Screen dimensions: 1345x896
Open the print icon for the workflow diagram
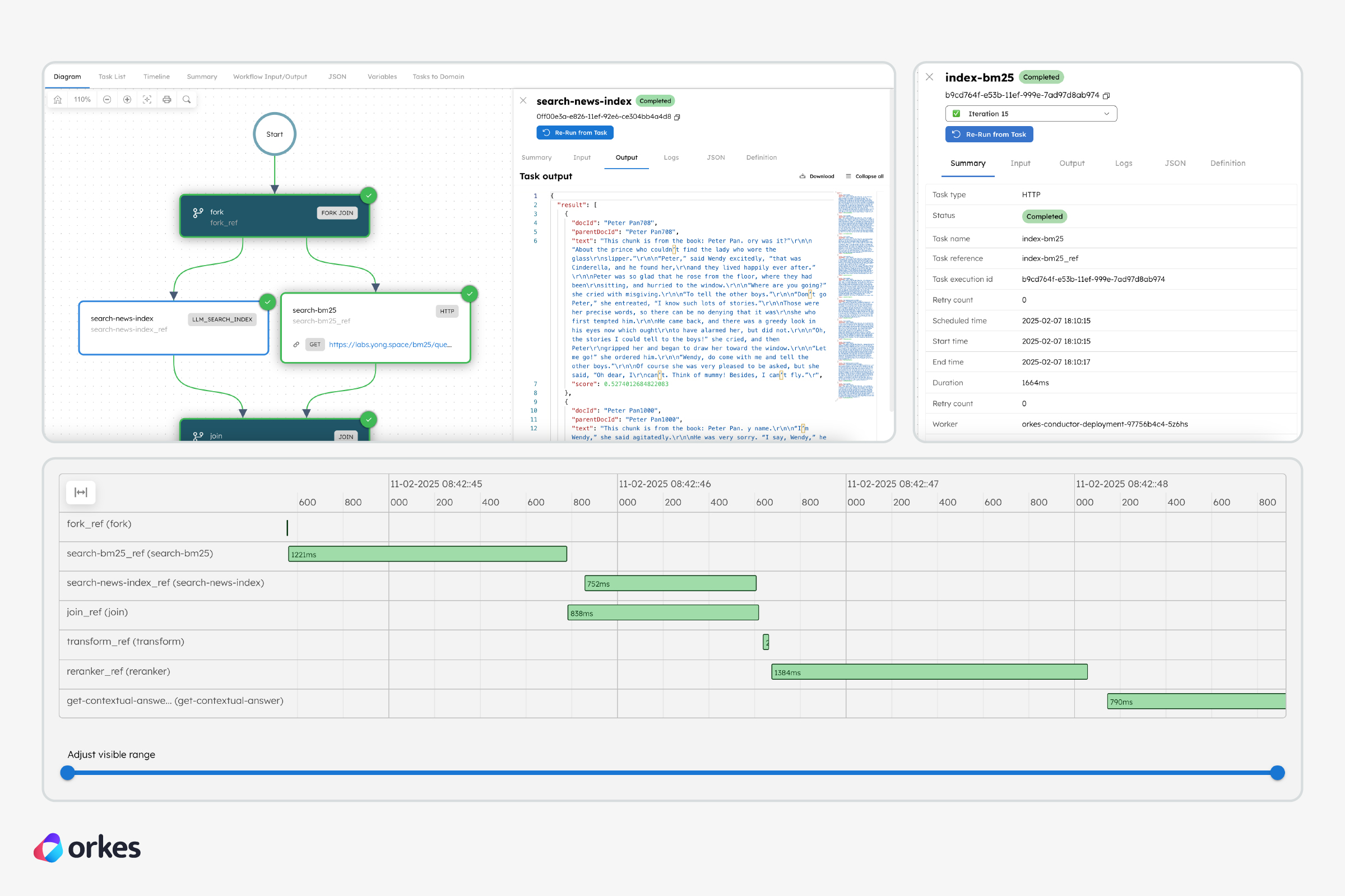167,99
